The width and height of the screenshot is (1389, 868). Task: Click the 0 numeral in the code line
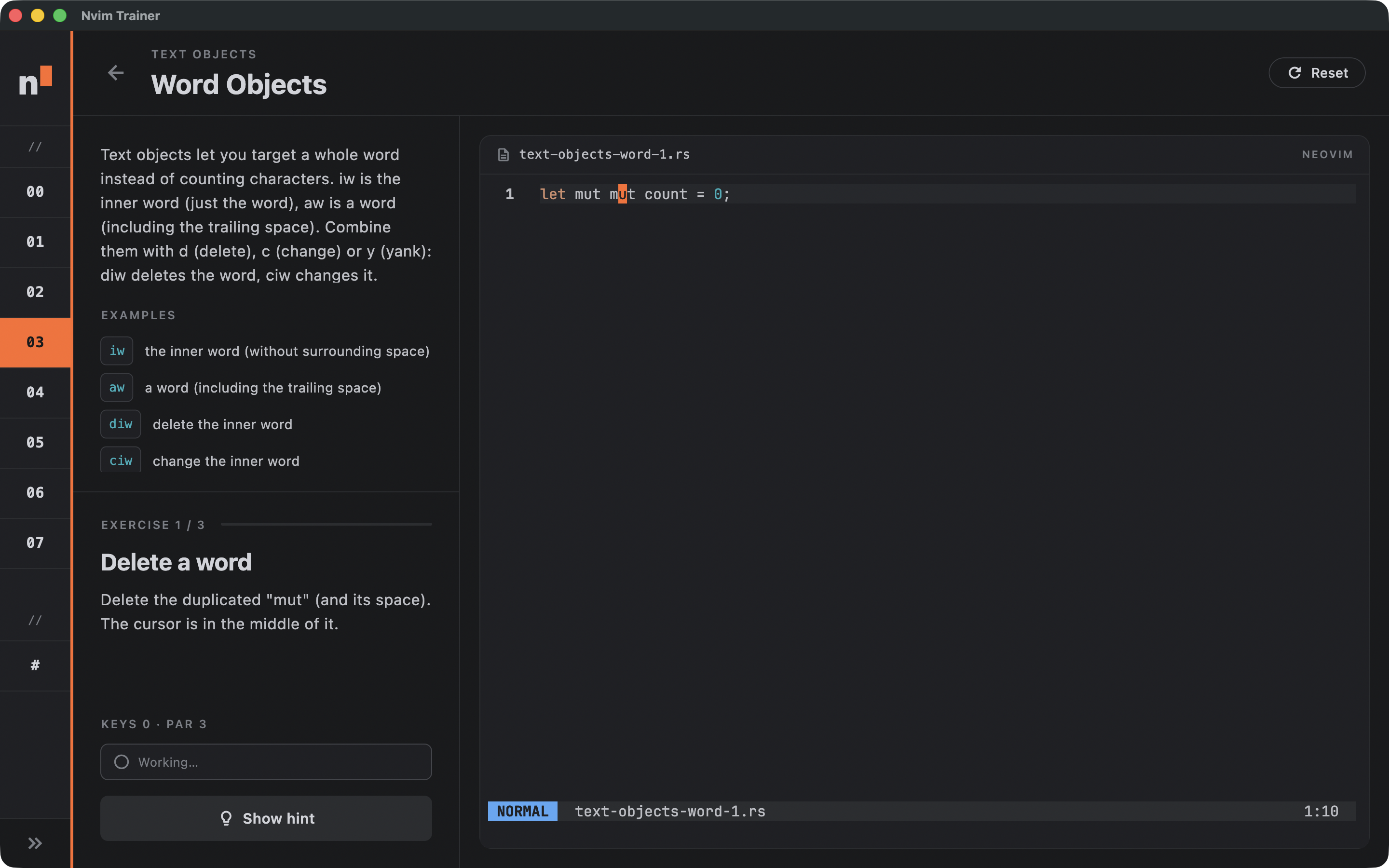[x=718, y=194]
